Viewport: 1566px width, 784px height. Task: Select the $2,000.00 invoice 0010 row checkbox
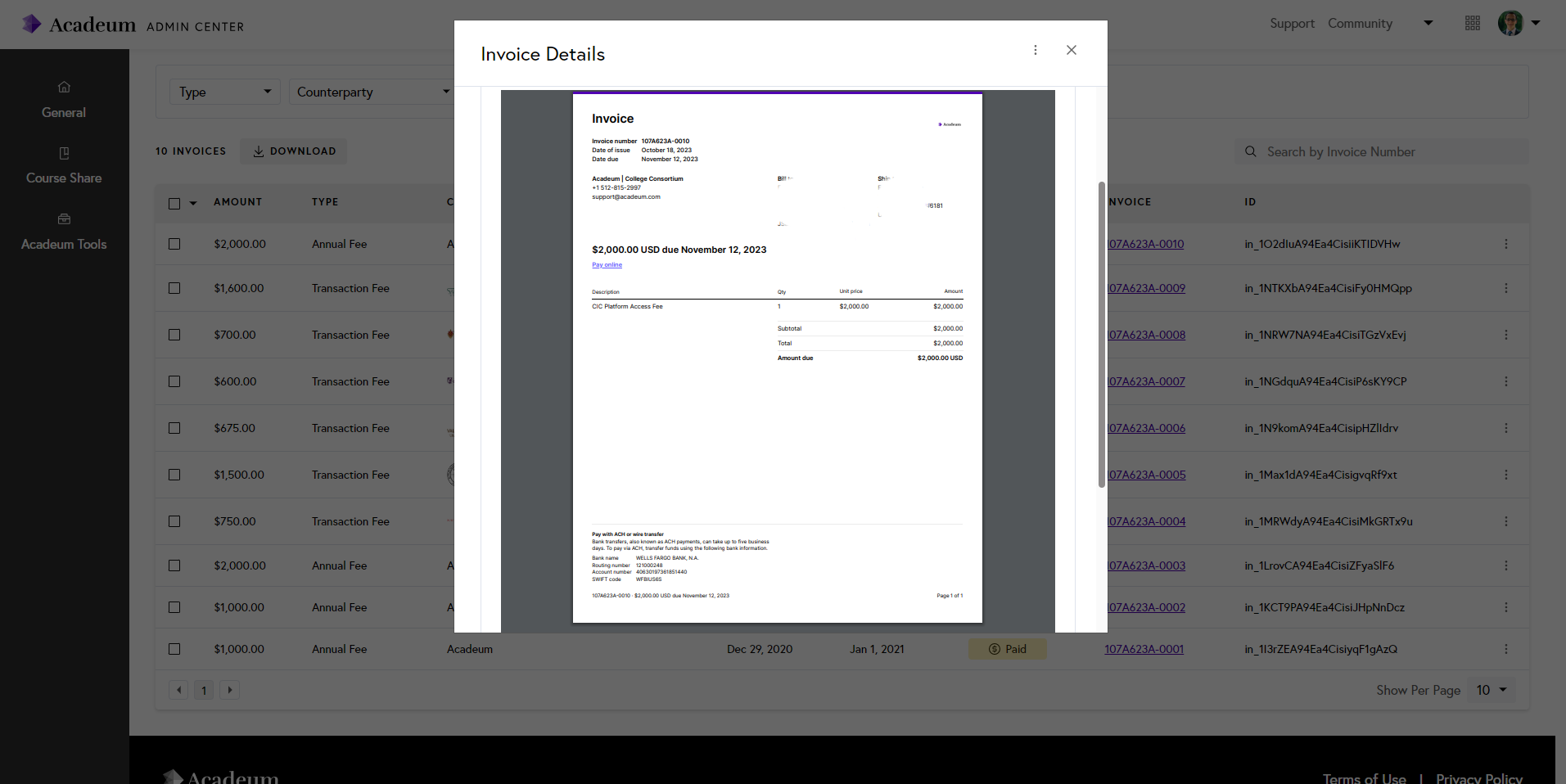pos(174,244)
